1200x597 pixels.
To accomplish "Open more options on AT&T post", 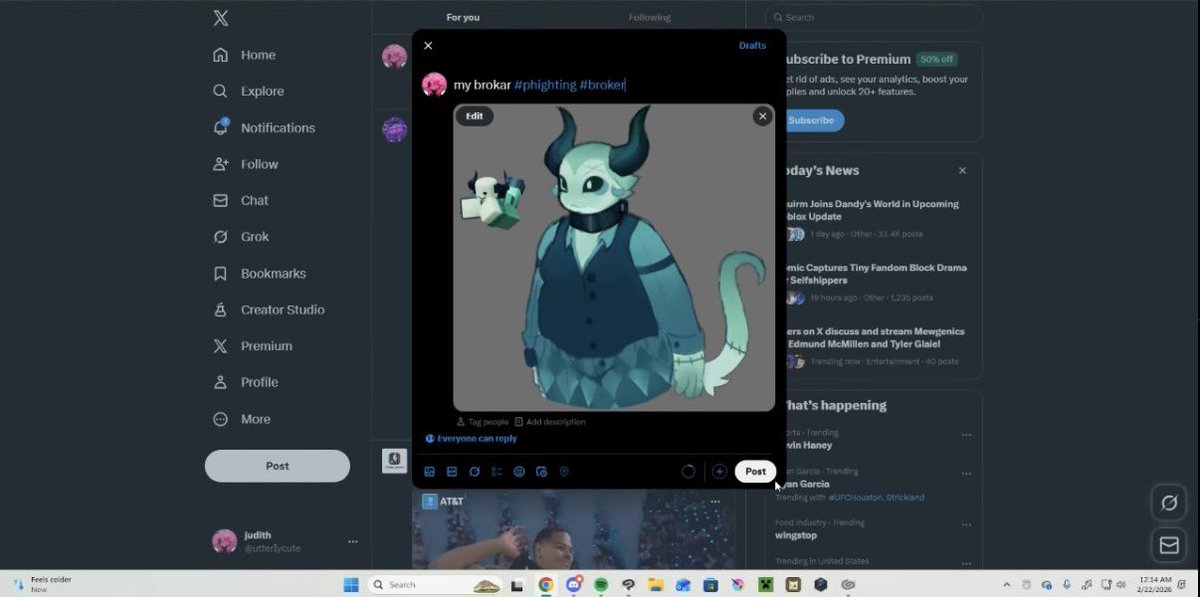I will coord(715,501).
